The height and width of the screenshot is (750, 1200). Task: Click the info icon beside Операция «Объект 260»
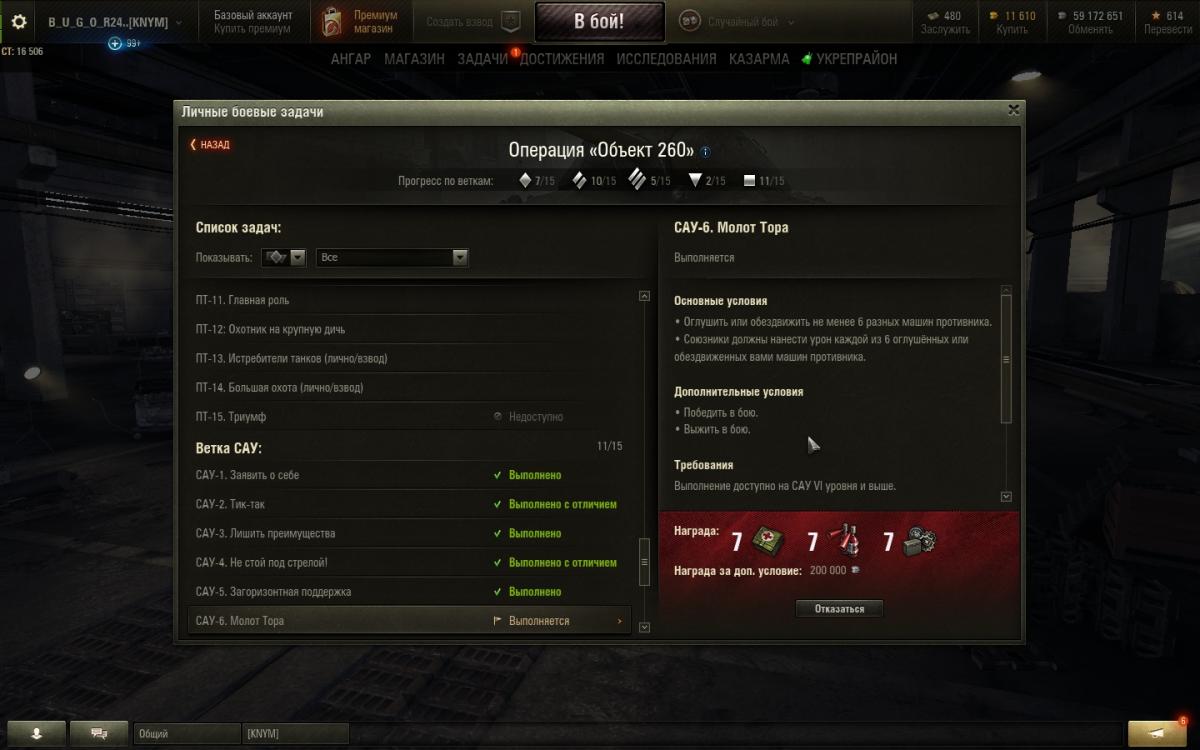705,152
